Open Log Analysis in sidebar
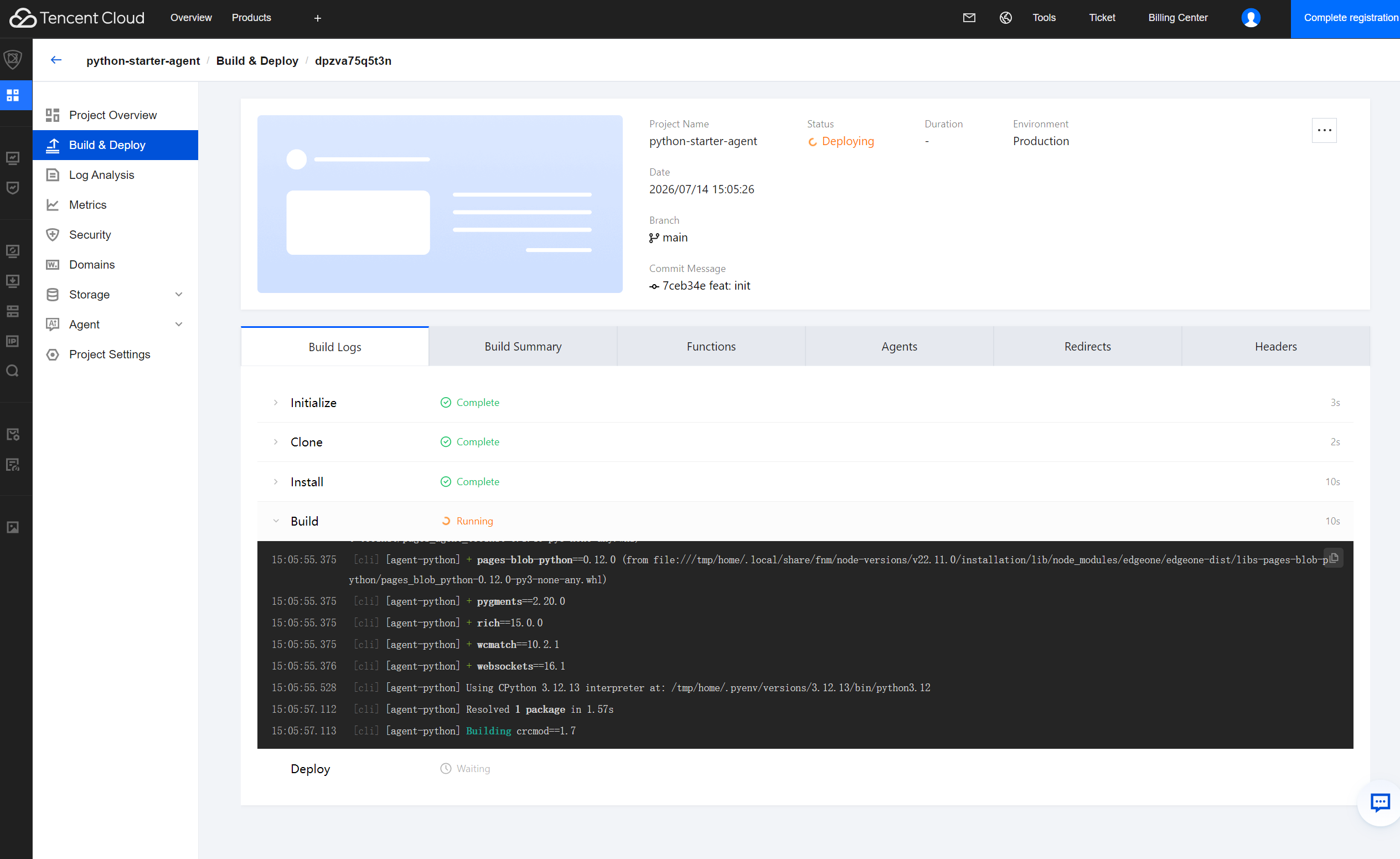The width and height of the screenshot is (1400, 859). (115, 174)
